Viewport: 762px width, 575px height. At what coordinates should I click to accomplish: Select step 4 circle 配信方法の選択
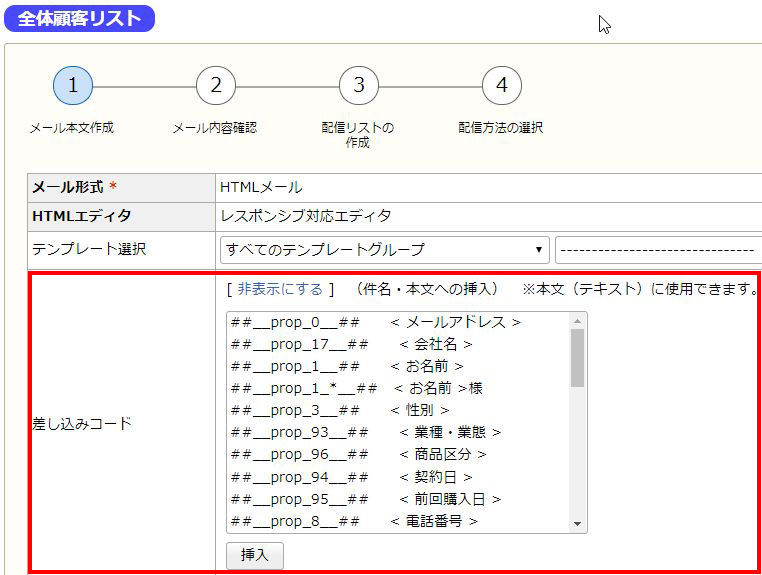502,86
